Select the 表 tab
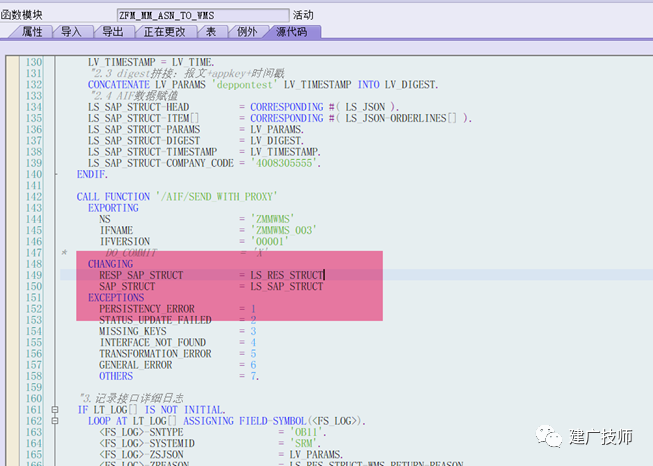 [x=211, y=32]
